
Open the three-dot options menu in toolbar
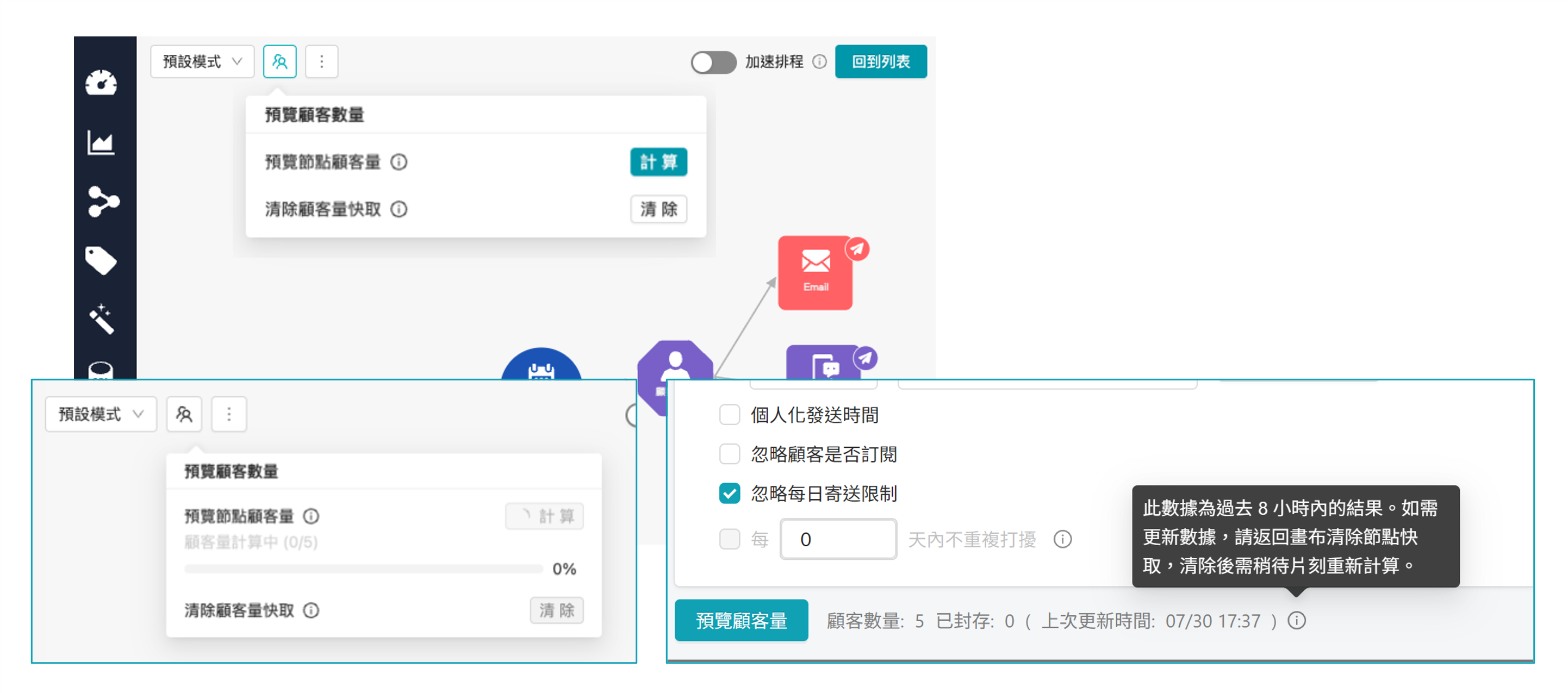322,61
